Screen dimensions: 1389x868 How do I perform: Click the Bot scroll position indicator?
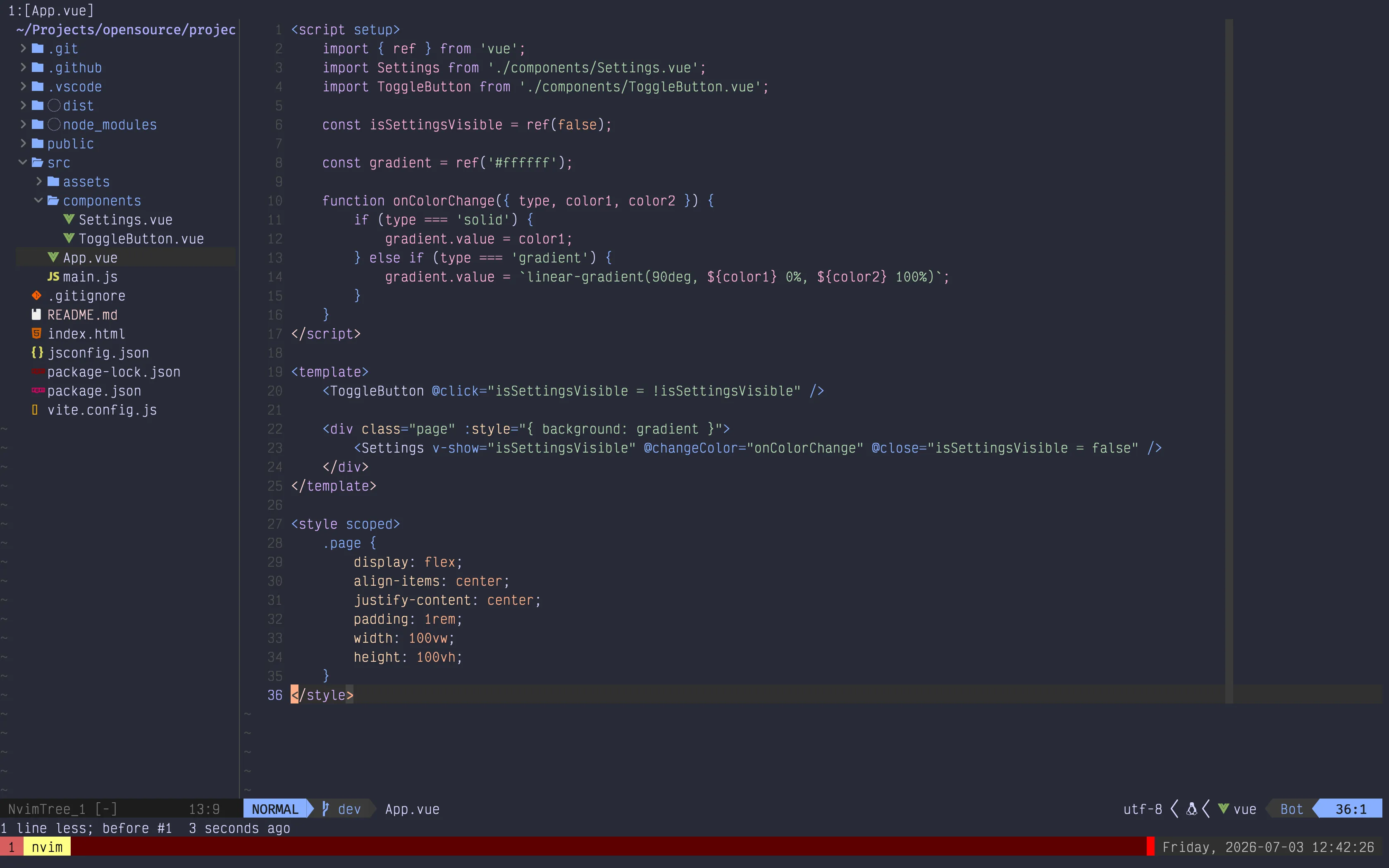tap(1291, 809)
